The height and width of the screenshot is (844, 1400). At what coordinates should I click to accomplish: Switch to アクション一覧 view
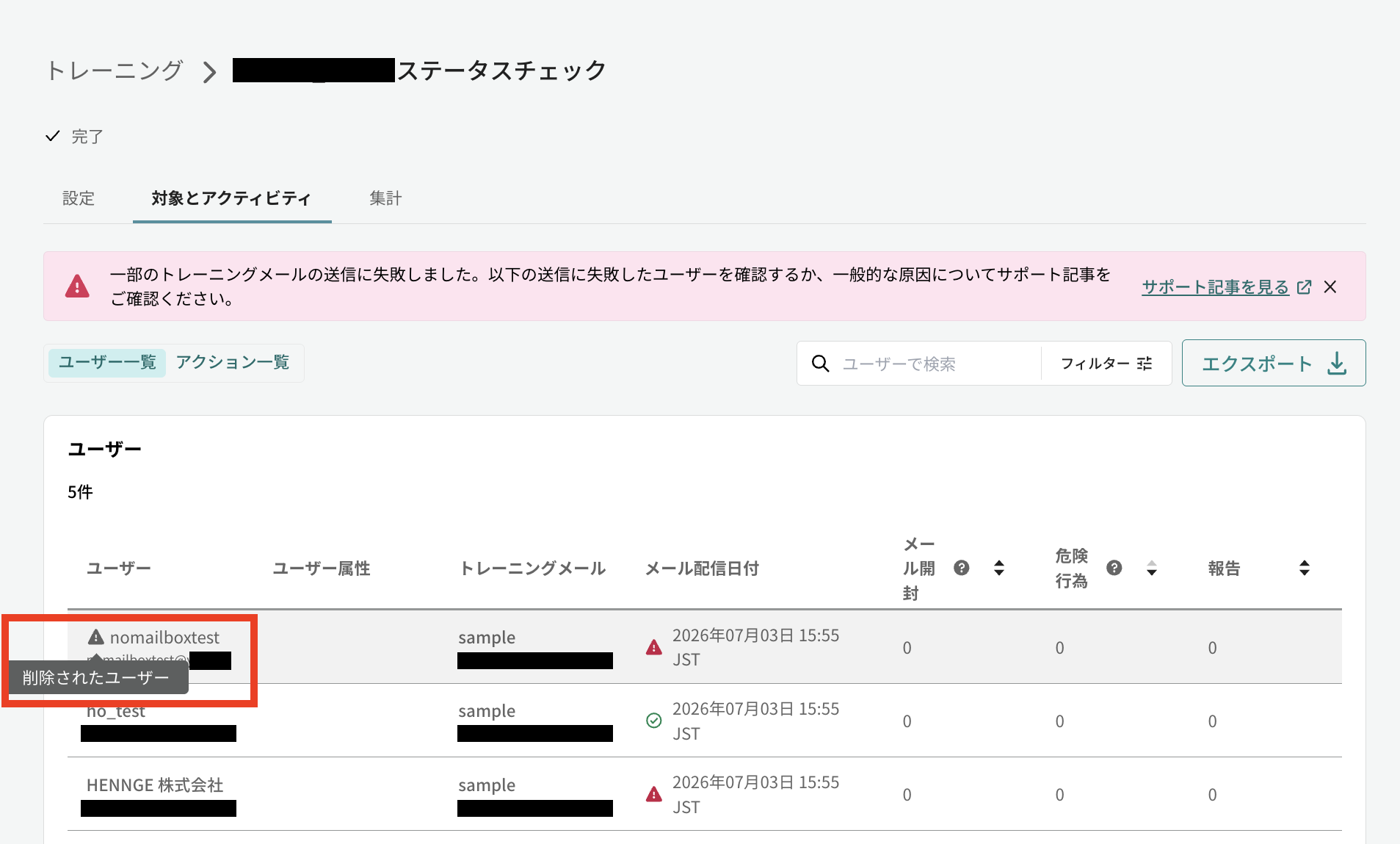tap(233, 363)
